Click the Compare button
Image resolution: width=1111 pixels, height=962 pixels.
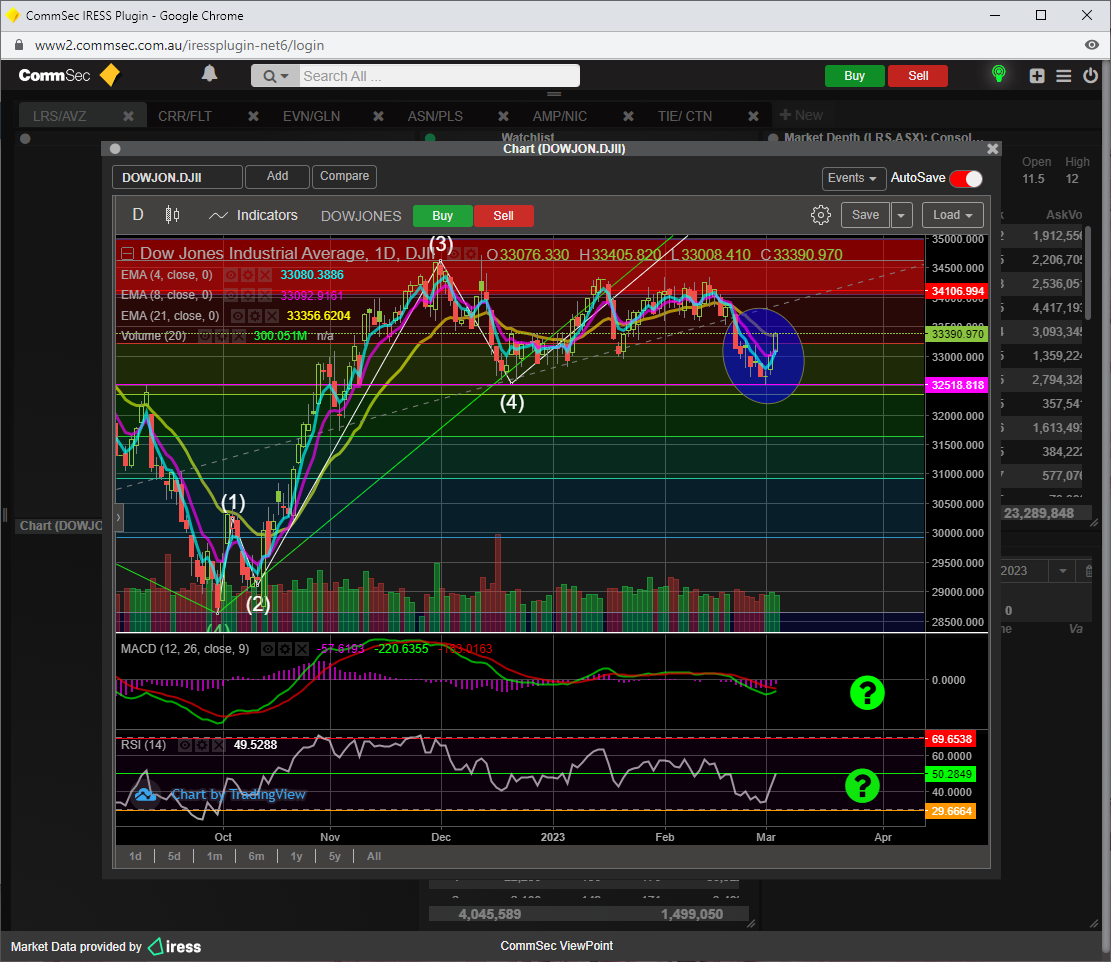[344, 176]
